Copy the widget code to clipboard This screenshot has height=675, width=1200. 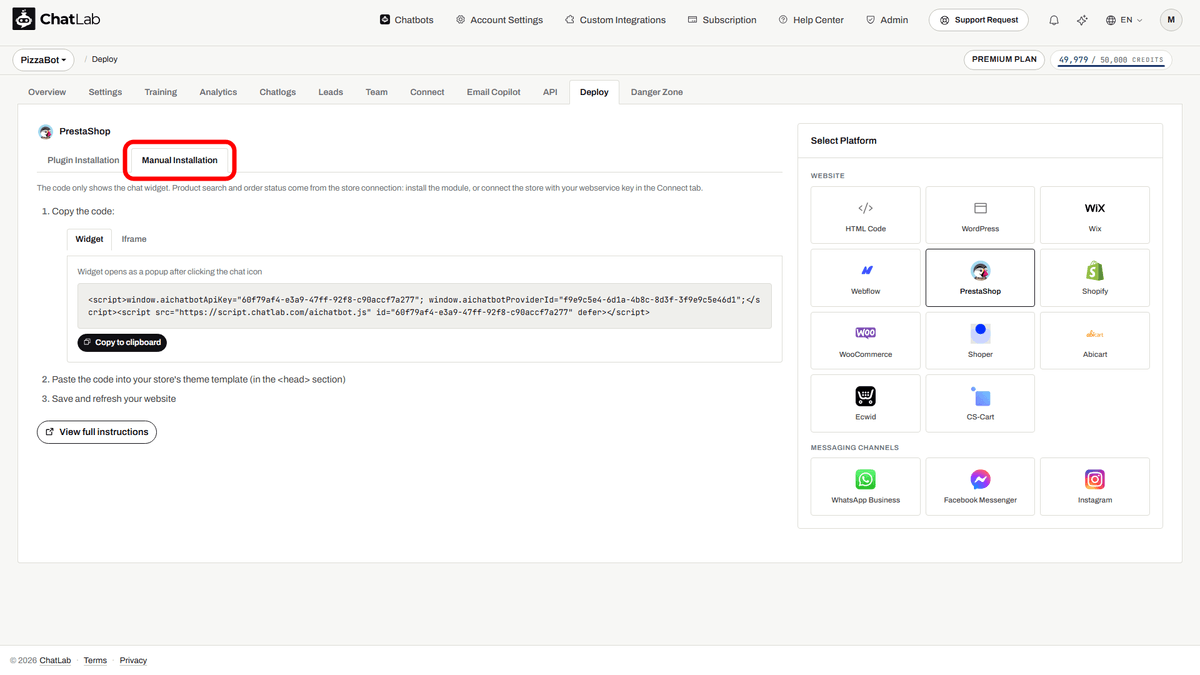(122, 343)
